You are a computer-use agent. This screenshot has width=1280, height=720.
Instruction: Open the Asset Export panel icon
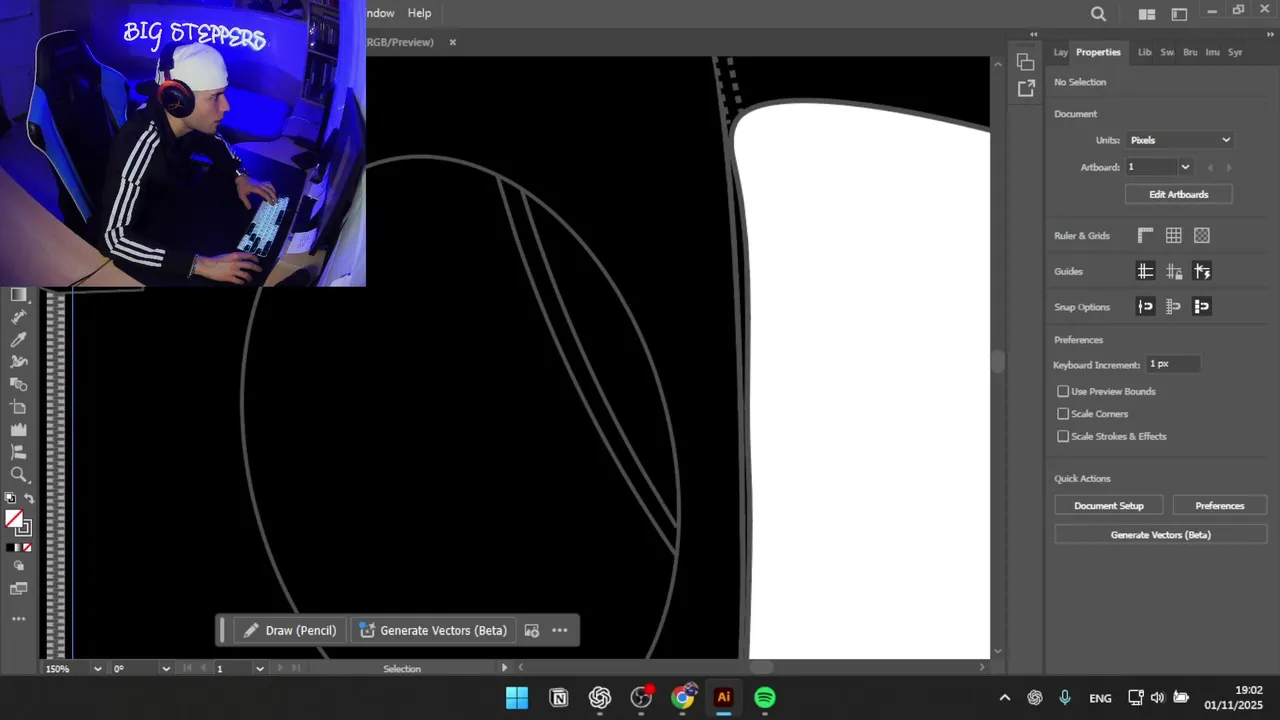[x=1025, y=89]
